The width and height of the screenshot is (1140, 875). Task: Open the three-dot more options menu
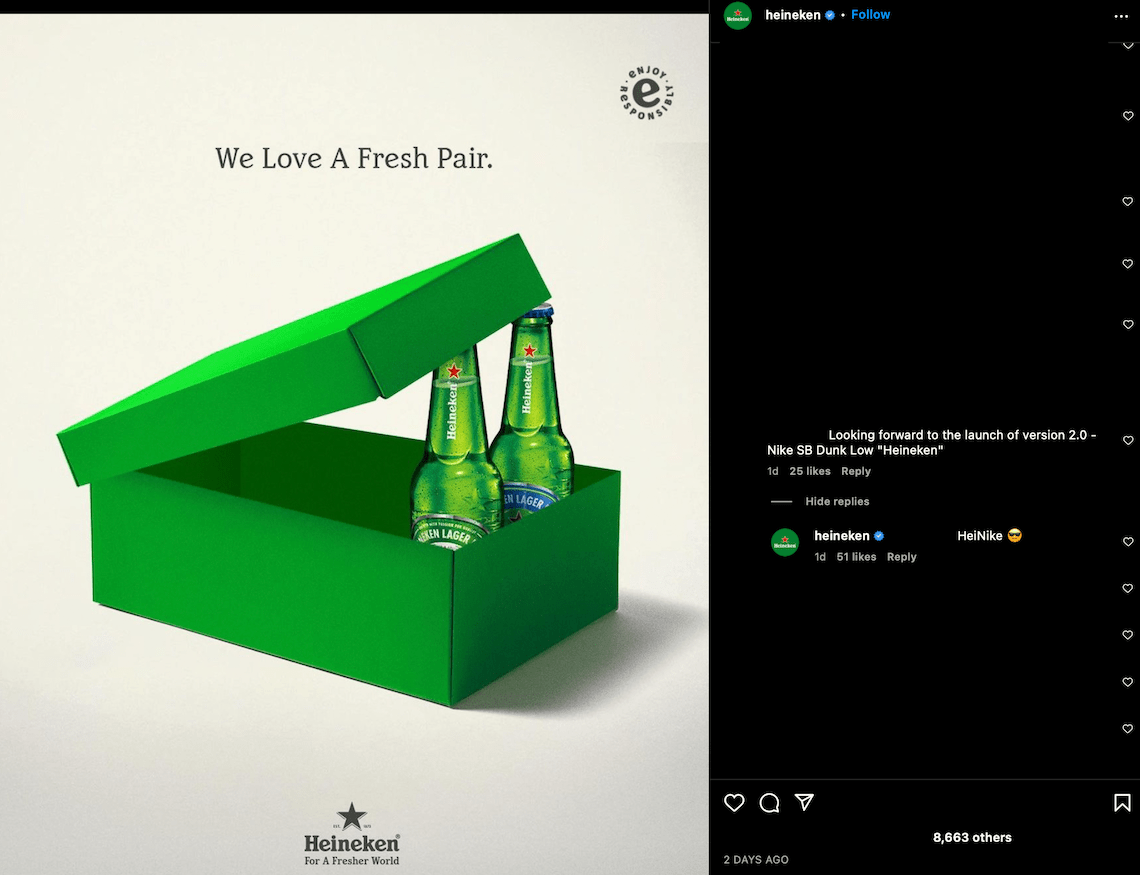click(1120, 16)
